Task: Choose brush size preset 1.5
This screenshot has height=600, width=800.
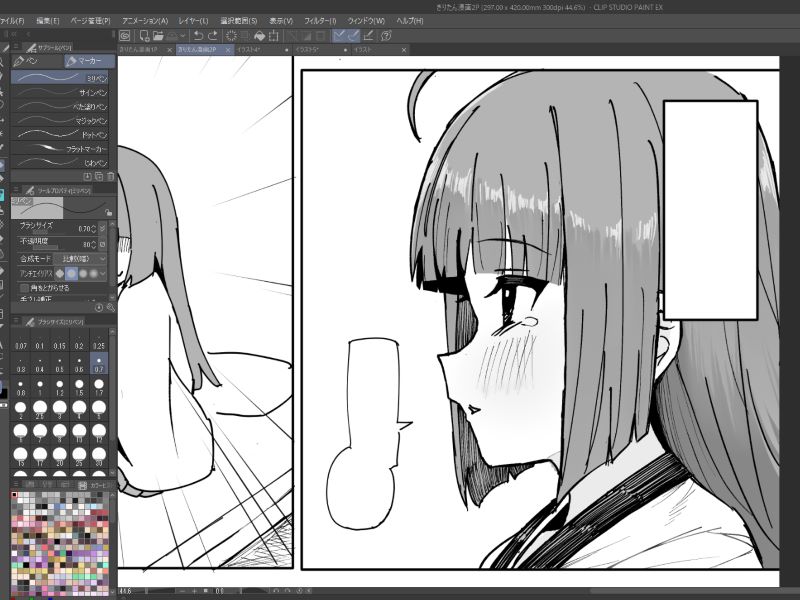Action: pyautogui.click(x=79, y=387)
